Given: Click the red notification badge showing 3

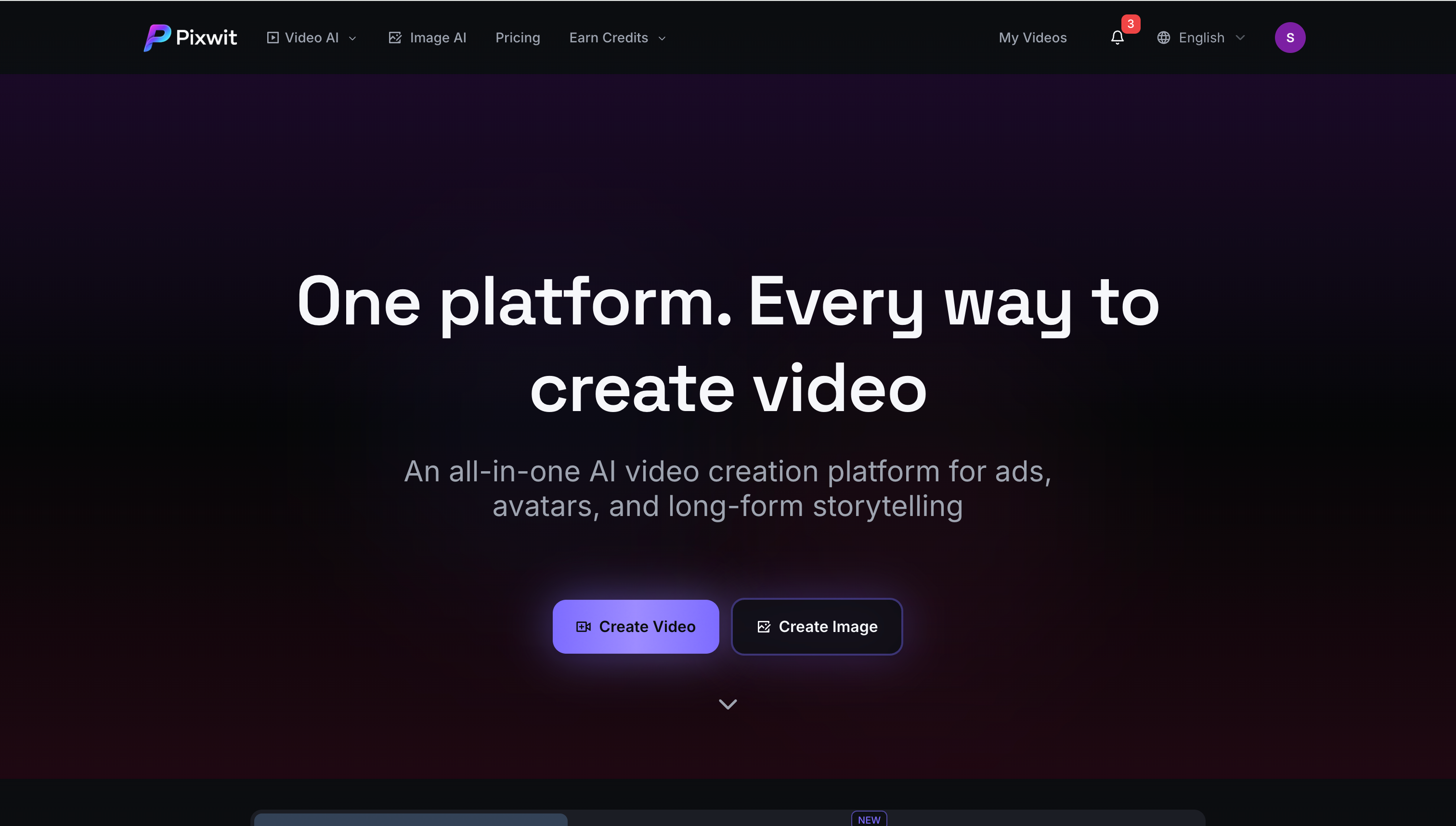Looking at the screenshot, I should 1131,24.
